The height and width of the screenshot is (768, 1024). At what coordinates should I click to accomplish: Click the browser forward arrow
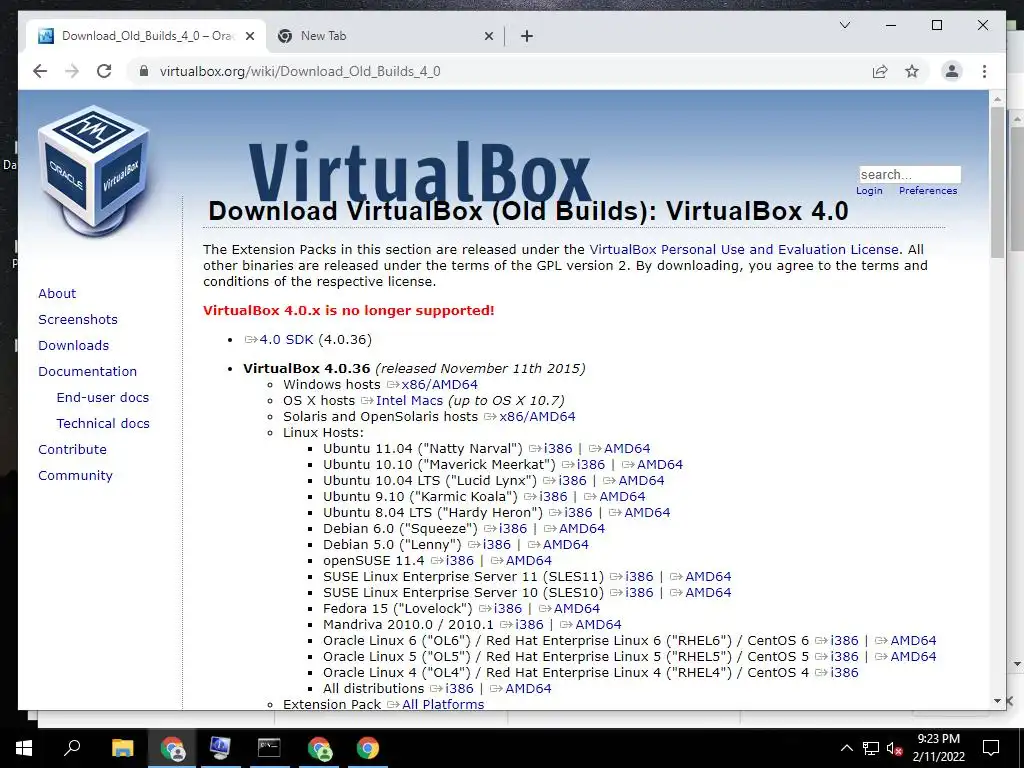click(x=72, y=71)
